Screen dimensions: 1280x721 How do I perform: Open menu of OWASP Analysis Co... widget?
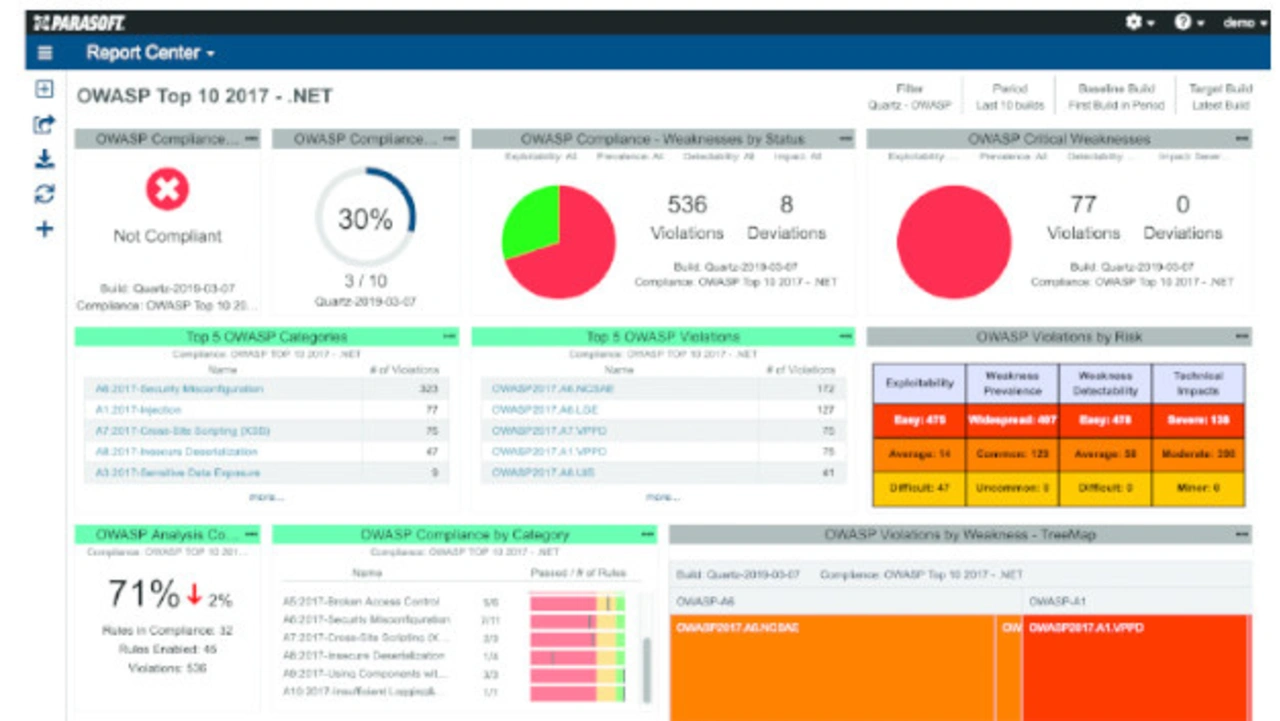point(251,535)
